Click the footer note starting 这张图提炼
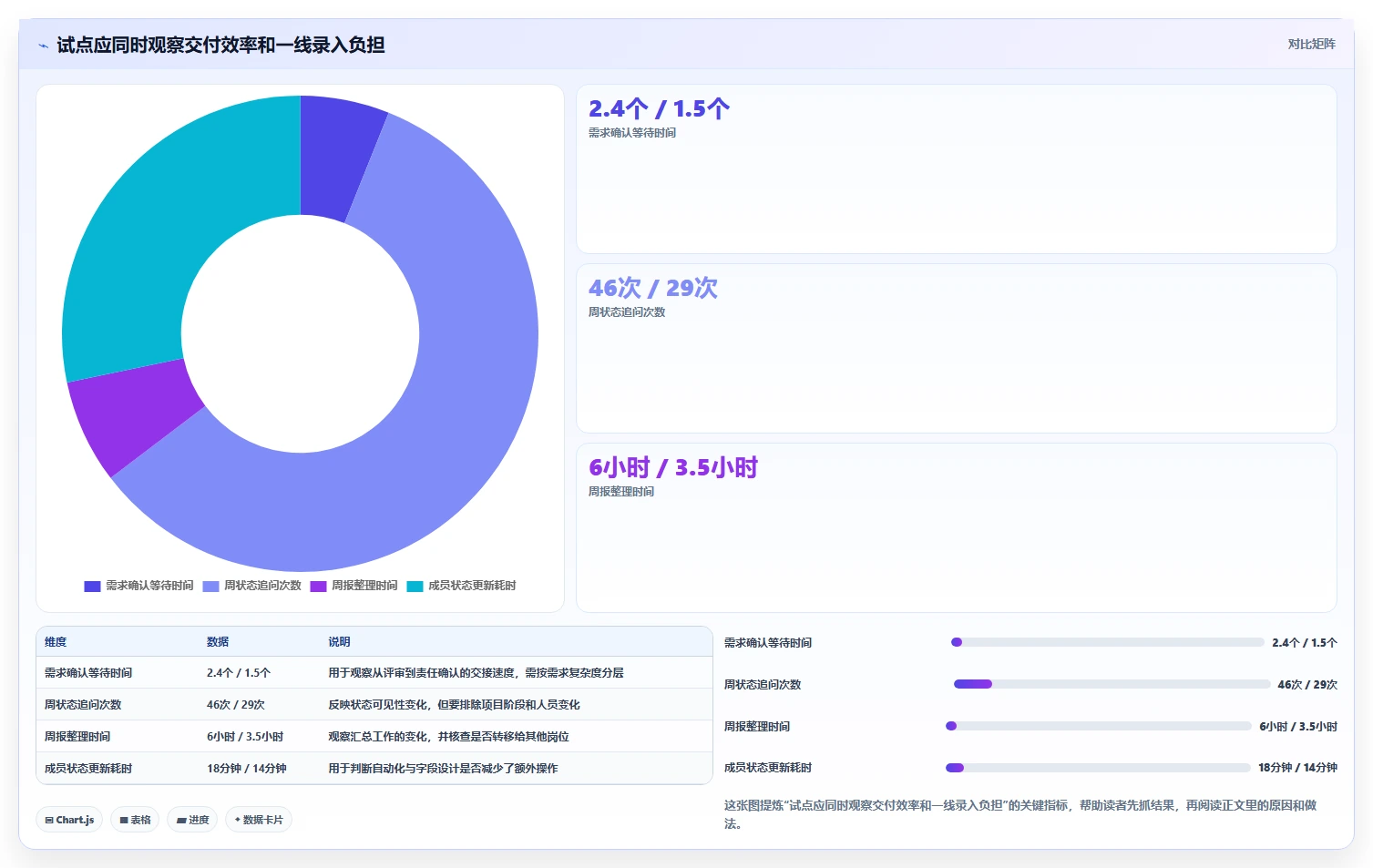This screenshot has height=868, width=1373. 1020,814
